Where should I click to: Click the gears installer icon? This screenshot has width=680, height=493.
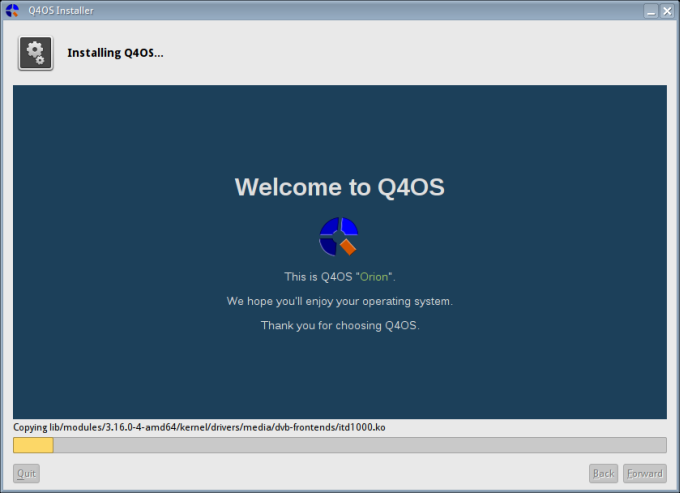point(36,53)
